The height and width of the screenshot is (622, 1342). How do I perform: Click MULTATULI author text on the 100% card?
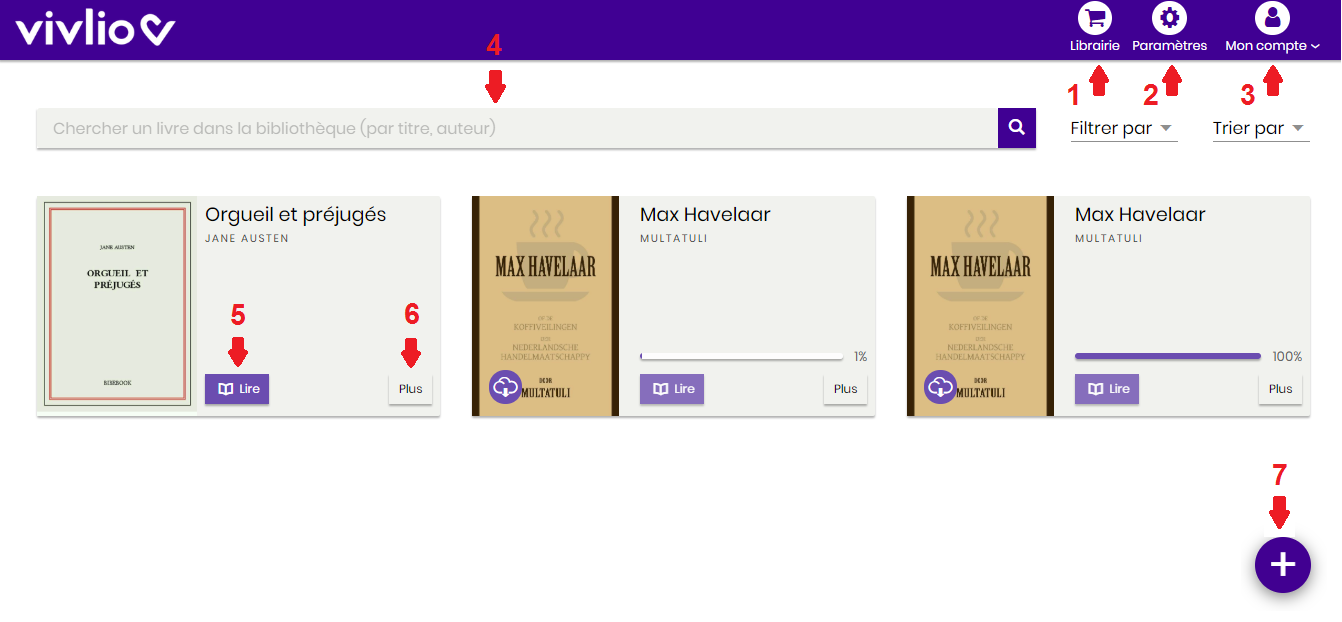coord(1109,239)
